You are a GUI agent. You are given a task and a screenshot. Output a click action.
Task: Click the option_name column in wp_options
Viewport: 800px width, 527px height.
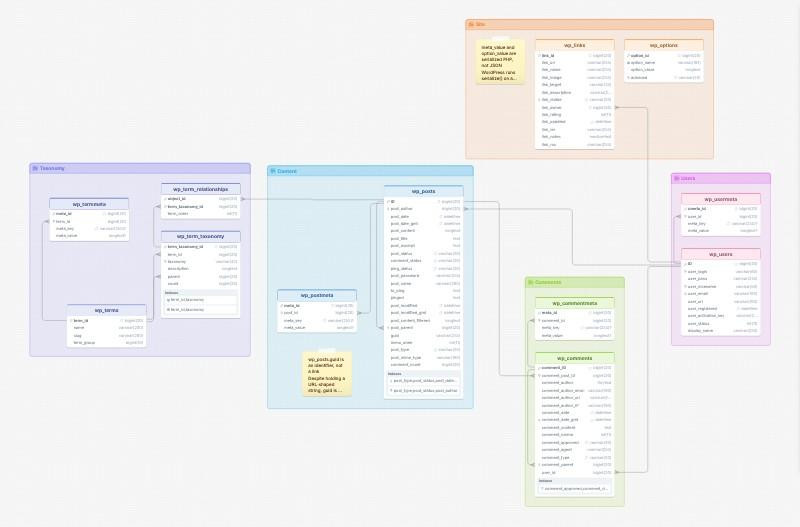(x=664, y=63)
